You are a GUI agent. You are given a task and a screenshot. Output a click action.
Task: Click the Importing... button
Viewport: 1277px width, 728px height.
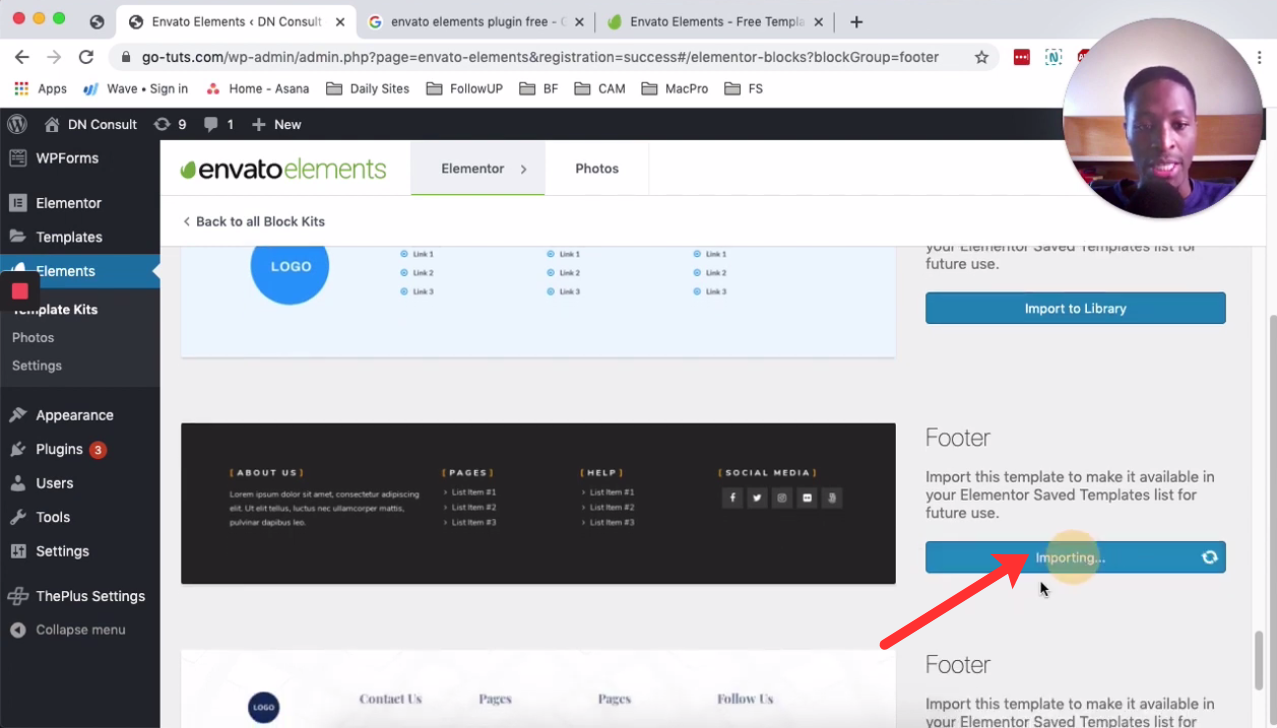1075,557
